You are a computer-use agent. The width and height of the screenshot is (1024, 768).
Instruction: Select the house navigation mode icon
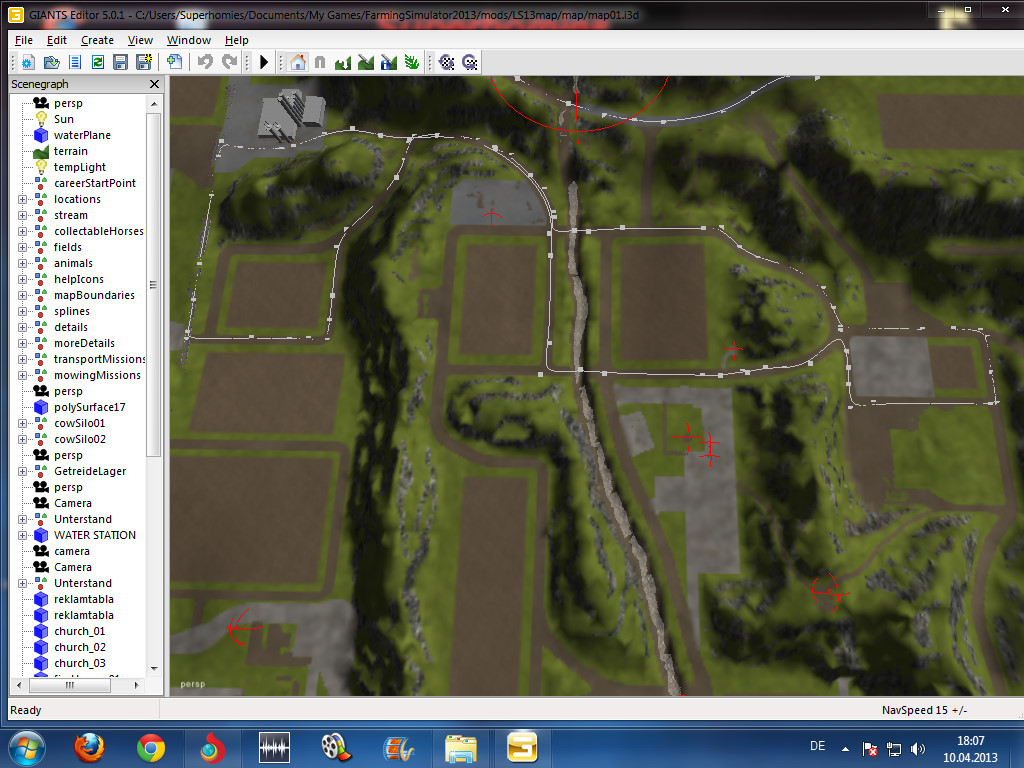[x=298, y=62]
